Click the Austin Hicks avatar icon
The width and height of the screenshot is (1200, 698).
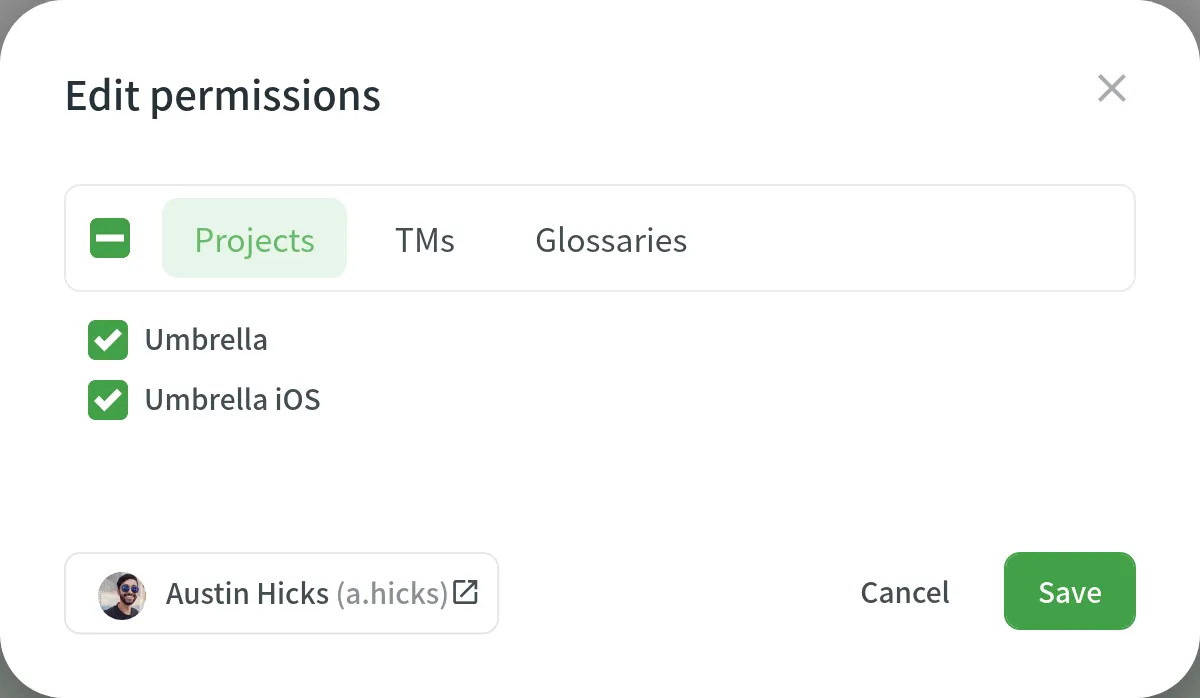pyautogui.click(x=121, y=592)
